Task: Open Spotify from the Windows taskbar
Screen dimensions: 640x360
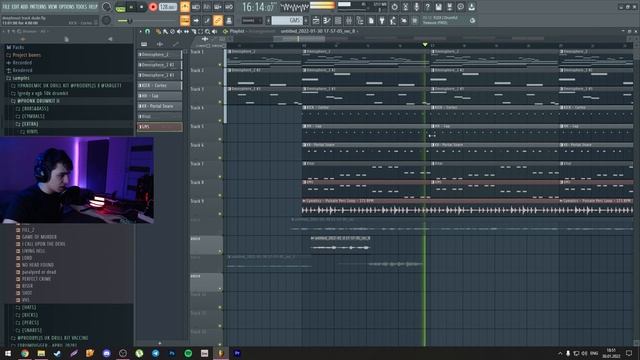Action: tap(188, 353)
